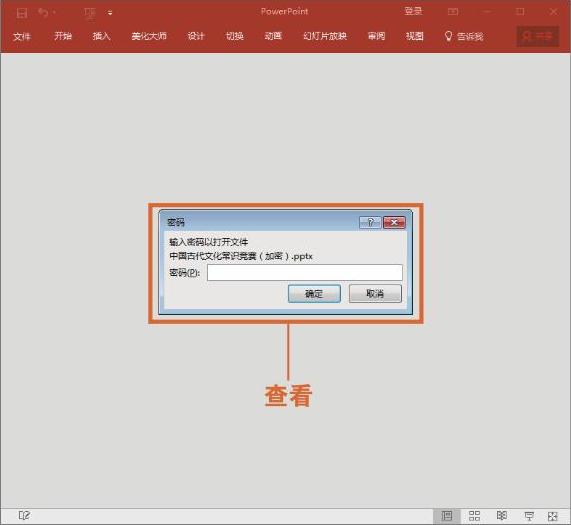Switch to the 视图 ribbon tab
Viewport: 571px width, 525px height.
415,36
